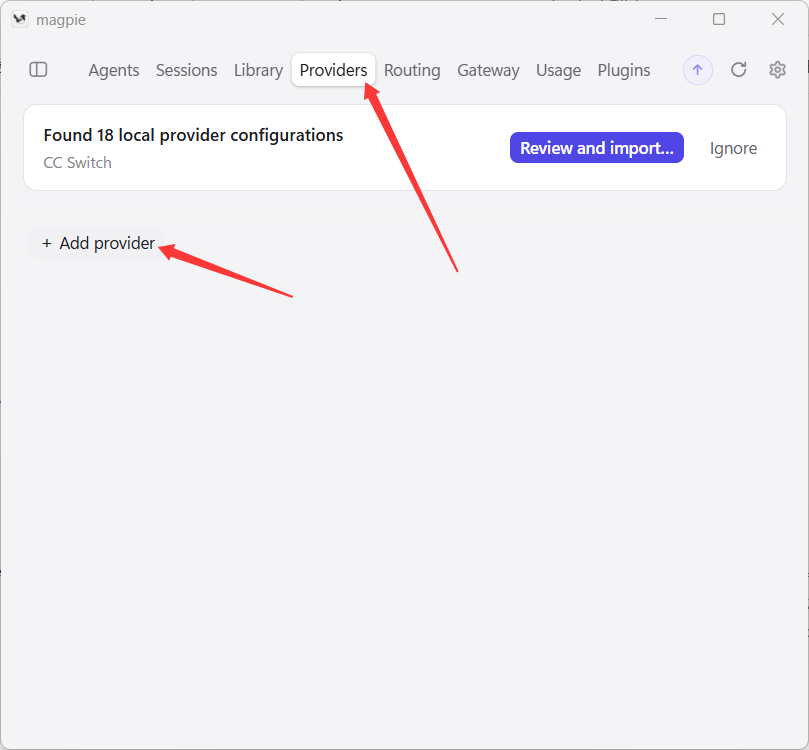The height and width of the screenshot is (750, 809).
Task: Open the Plugins tab
Action: [x=624, y=70]
